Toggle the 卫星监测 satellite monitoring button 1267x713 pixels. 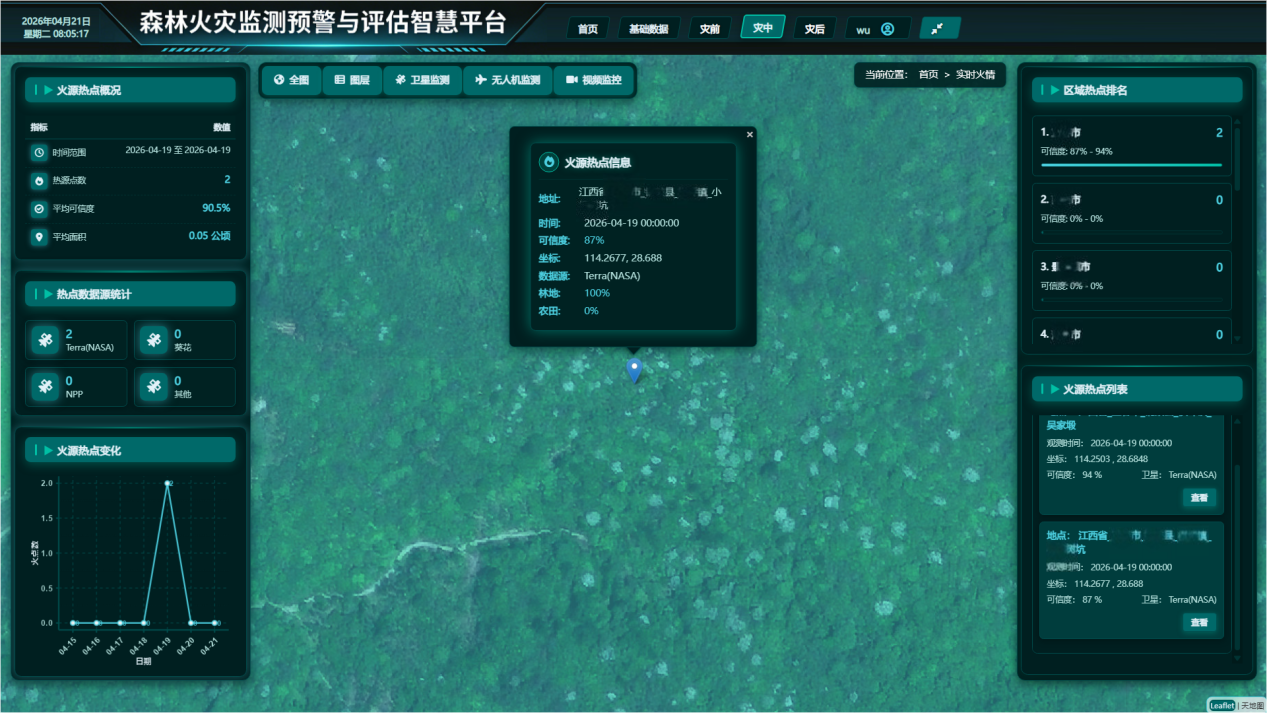422,80
